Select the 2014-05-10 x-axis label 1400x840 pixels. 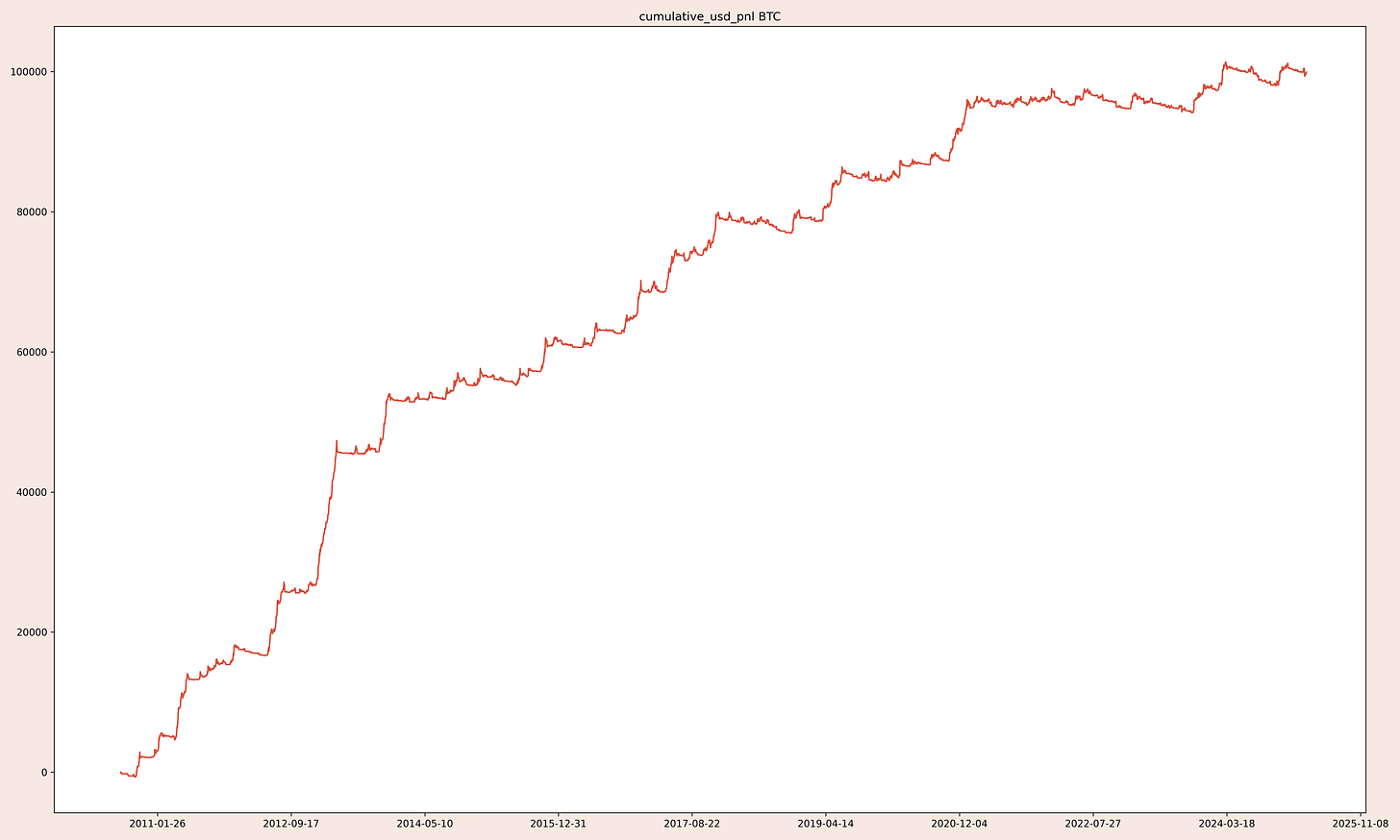click(x=425, y=824)
